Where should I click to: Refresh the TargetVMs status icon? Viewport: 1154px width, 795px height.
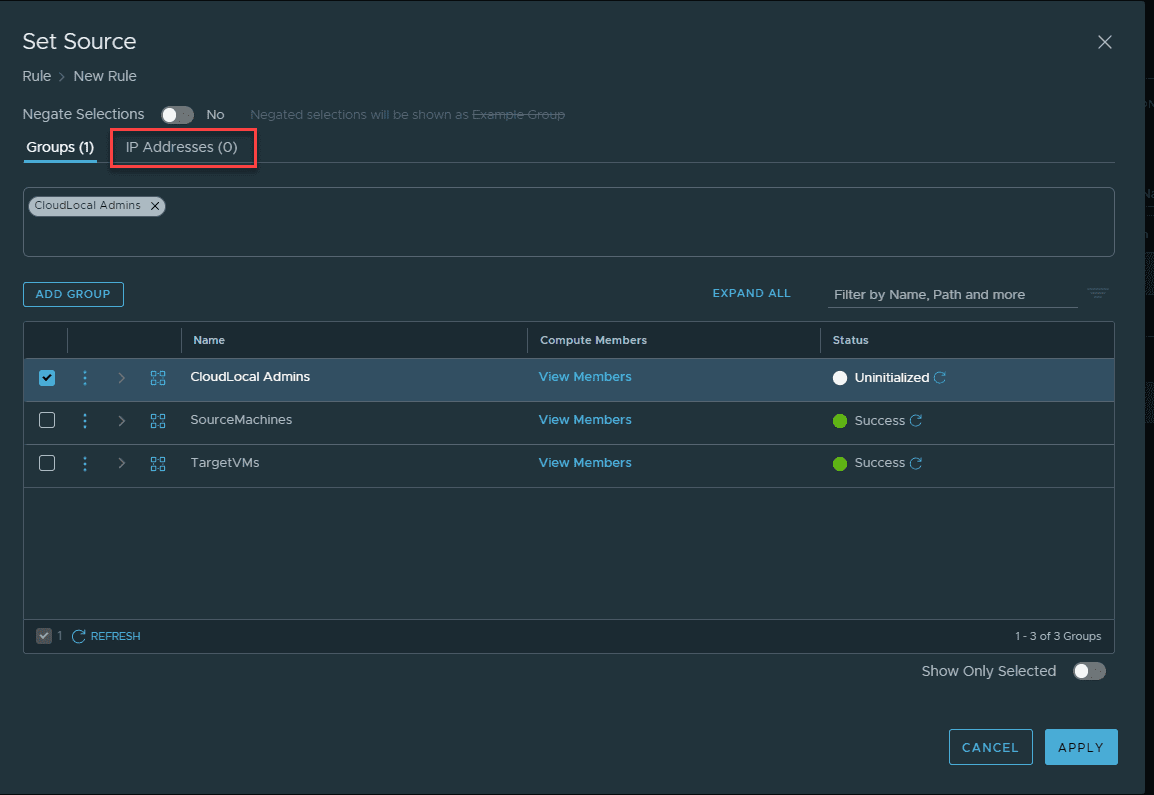pyautogui.click(x=916, y=463)
